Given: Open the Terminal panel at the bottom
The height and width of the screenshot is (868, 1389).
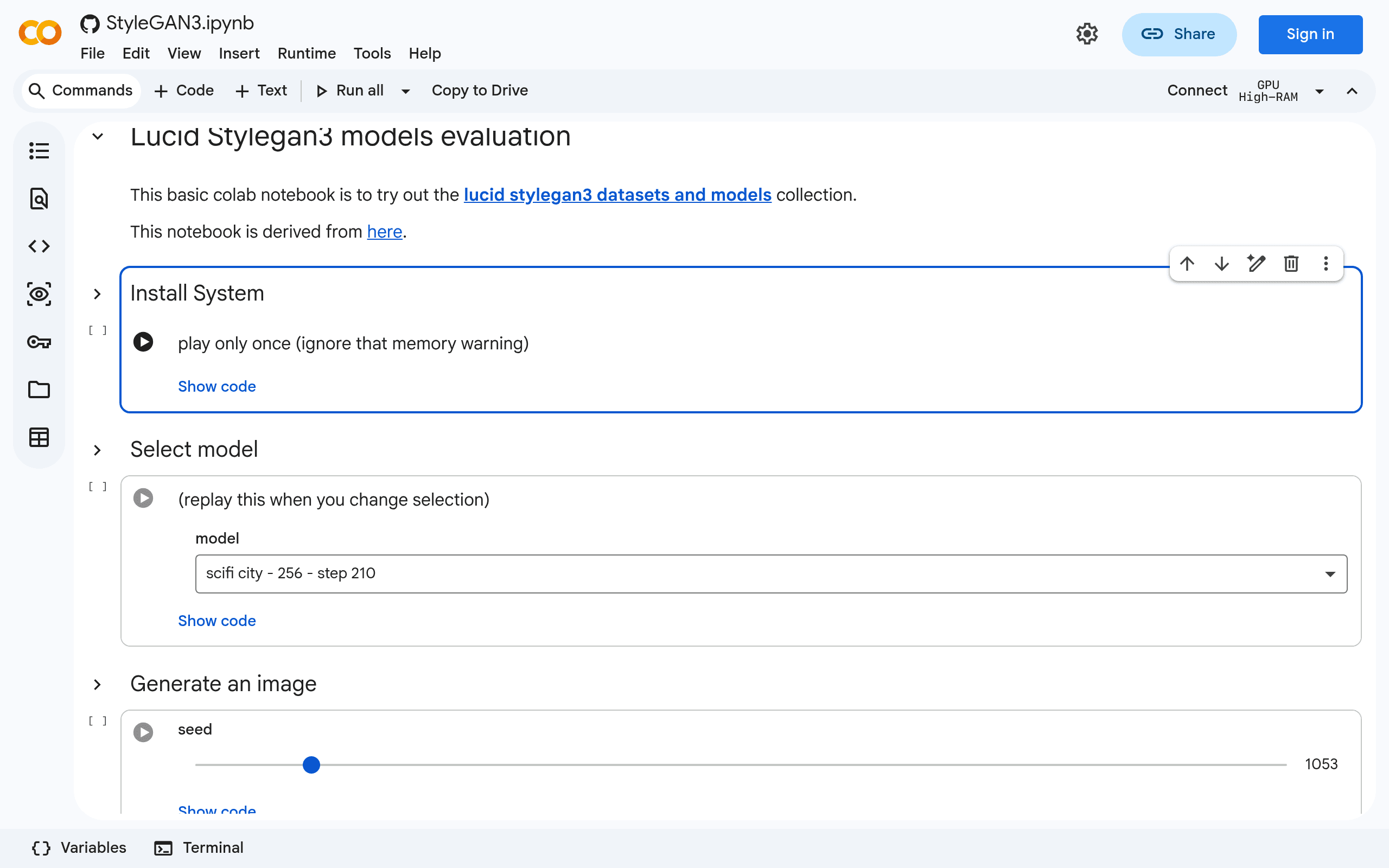Looking at the screenshot, I should click(199, 848).
